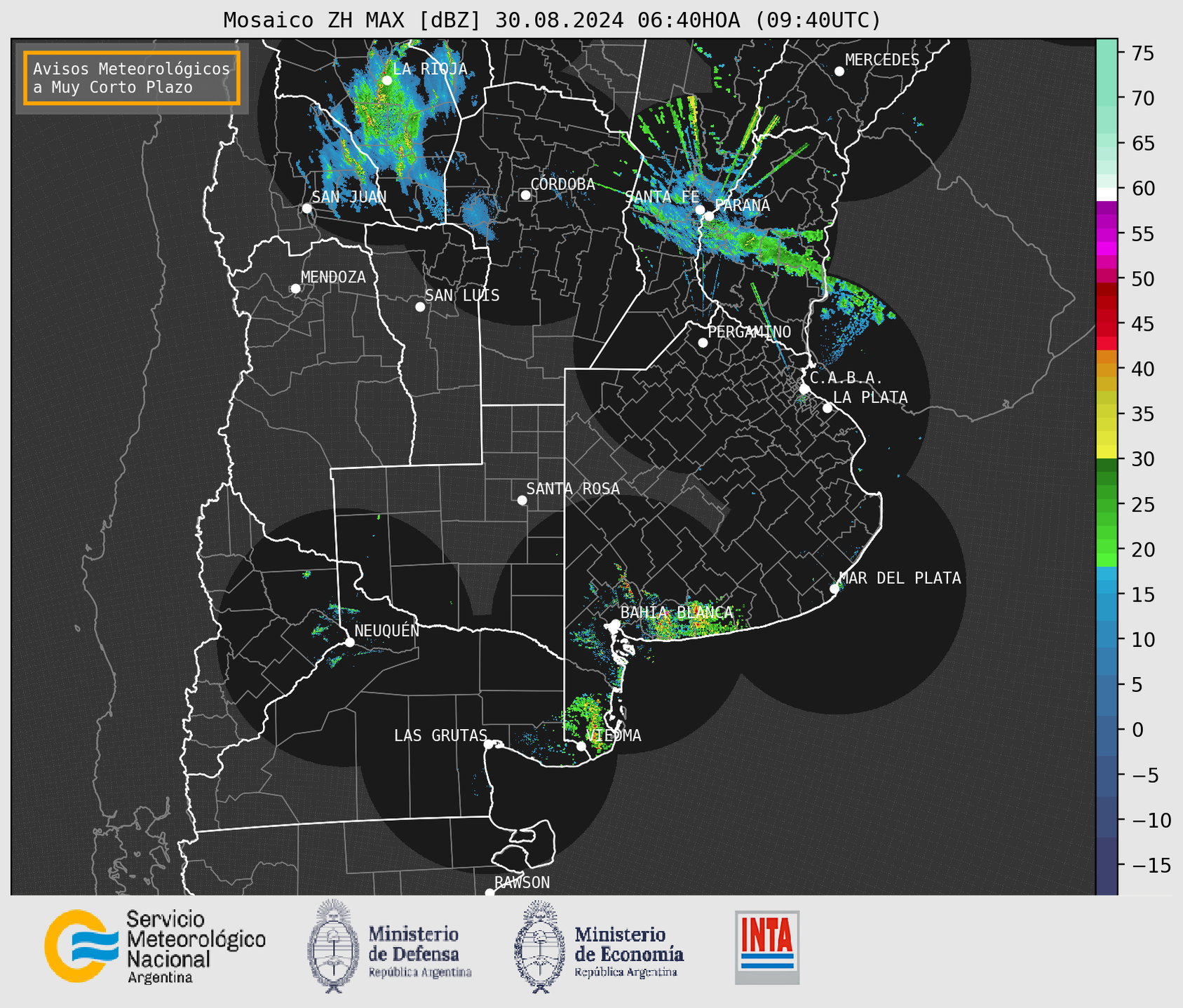Click the San Juan city marker dot
The width and height of the screenshot is (1183, 1008).
point(306,208)
